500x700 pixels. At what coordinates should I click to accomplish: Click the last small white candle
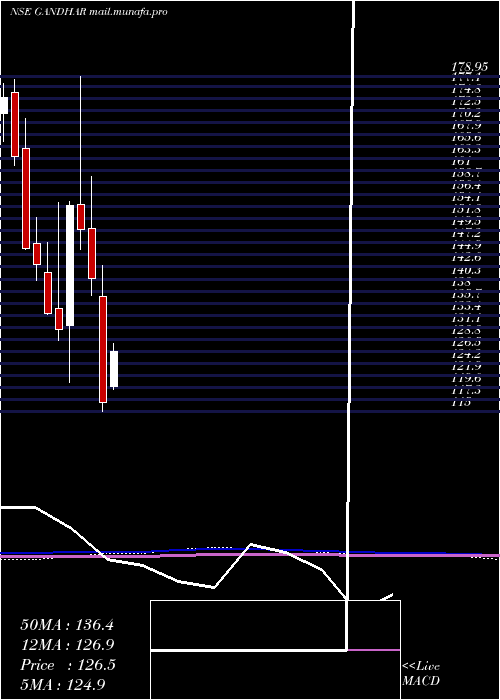pos(114,369)
